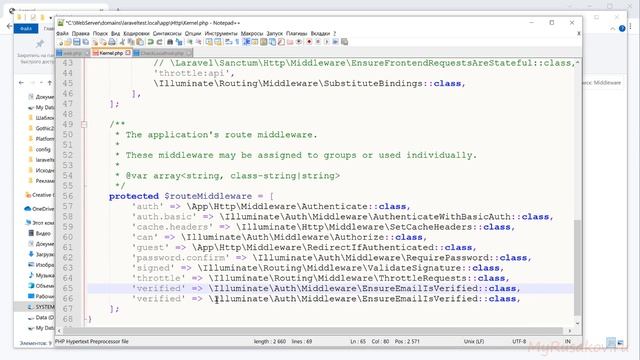The height and width of the screenshot is (360, 640).
Task: Click the Open file toolbar icon
Action: [68, 42]
